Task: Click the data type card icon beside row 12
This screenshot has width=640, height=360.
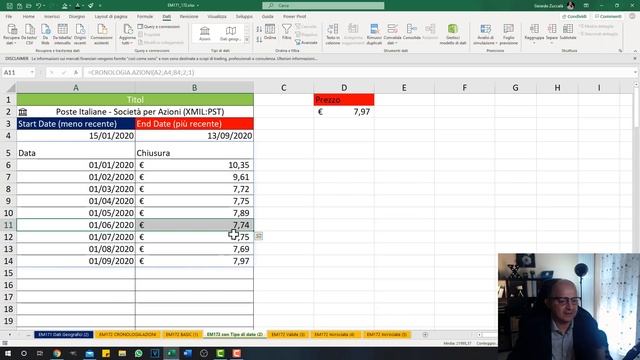Action: [x=259, y=236]
